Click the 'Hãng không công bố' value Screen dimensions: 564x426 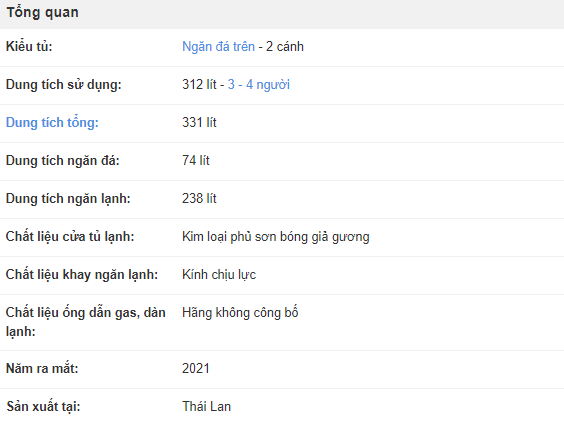click(240, 312)
